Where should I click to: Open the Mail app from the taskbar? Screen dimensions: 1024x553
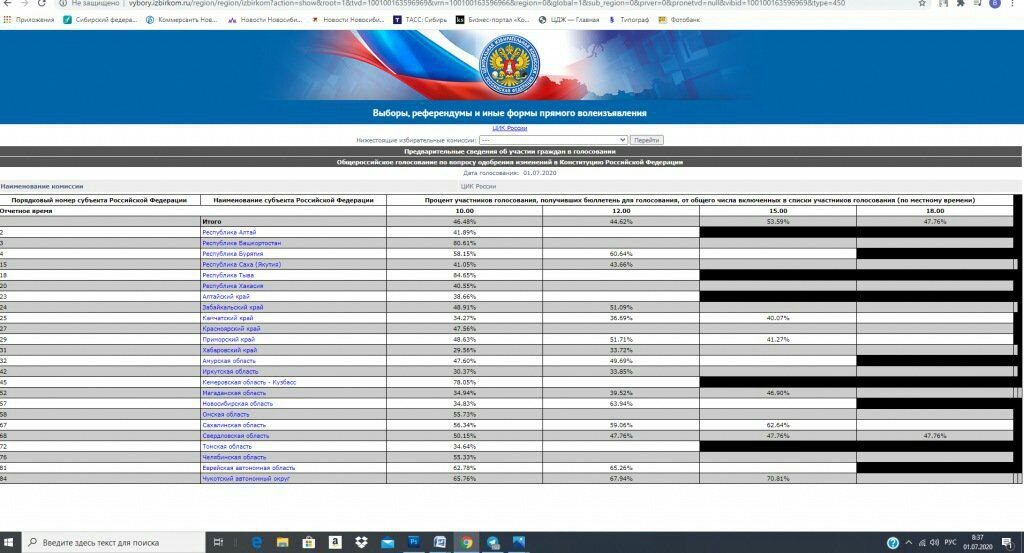click(x=387, y=543)
